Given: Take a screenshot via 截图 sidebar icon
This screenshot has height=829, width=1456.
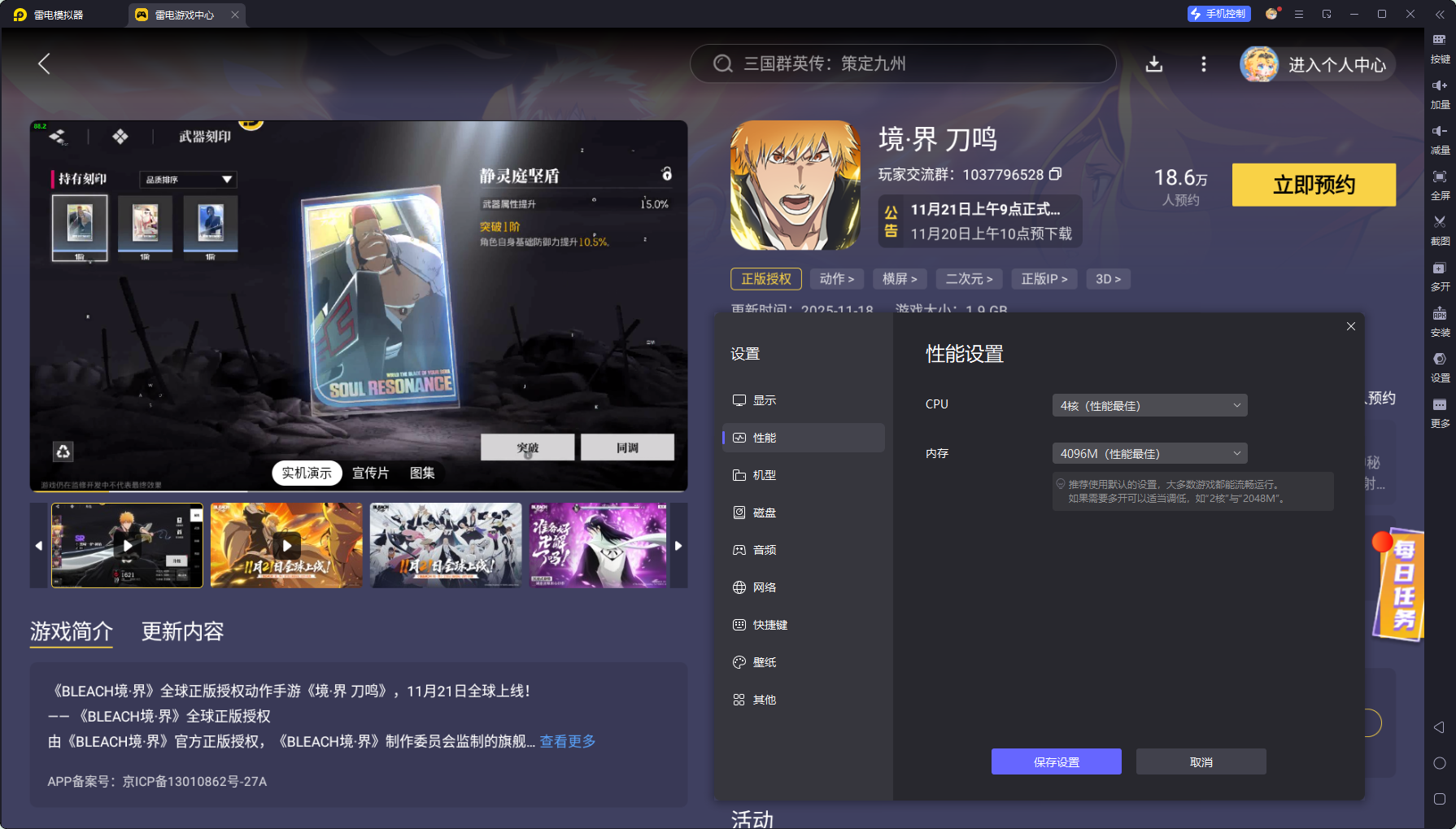Looking at the screenshot, I should pyautogui.click(x=1440, y=228).
